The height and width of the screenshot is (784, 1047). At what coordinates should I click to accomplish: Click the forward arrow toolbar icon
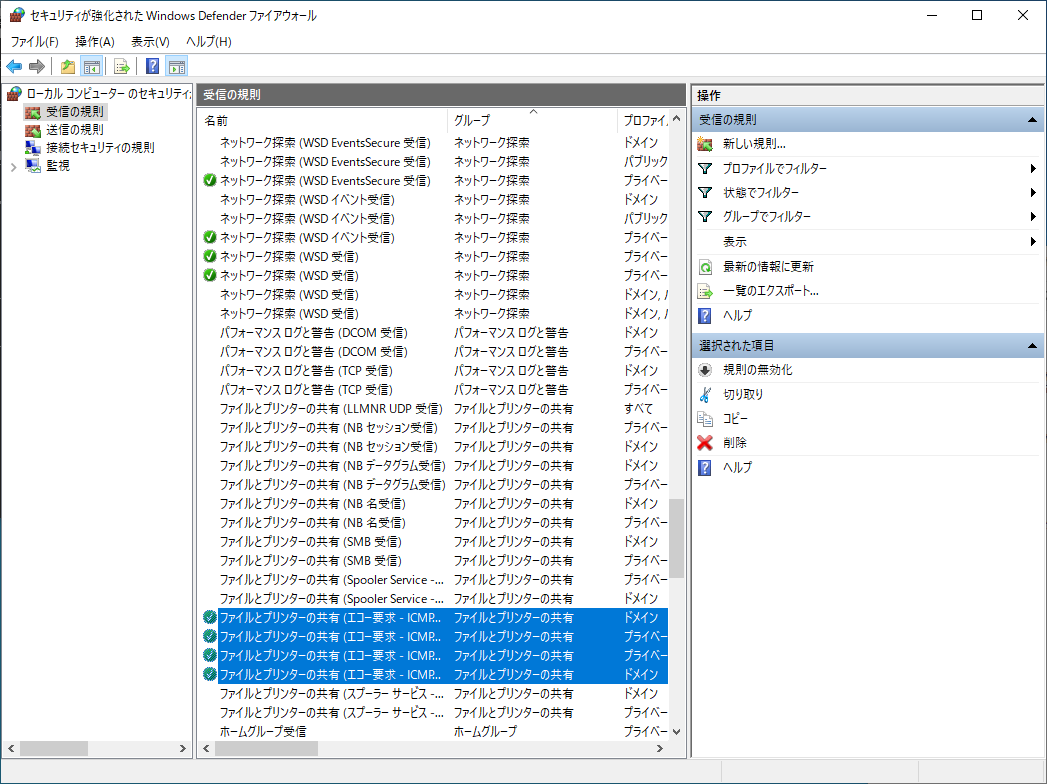pos(37,66)
